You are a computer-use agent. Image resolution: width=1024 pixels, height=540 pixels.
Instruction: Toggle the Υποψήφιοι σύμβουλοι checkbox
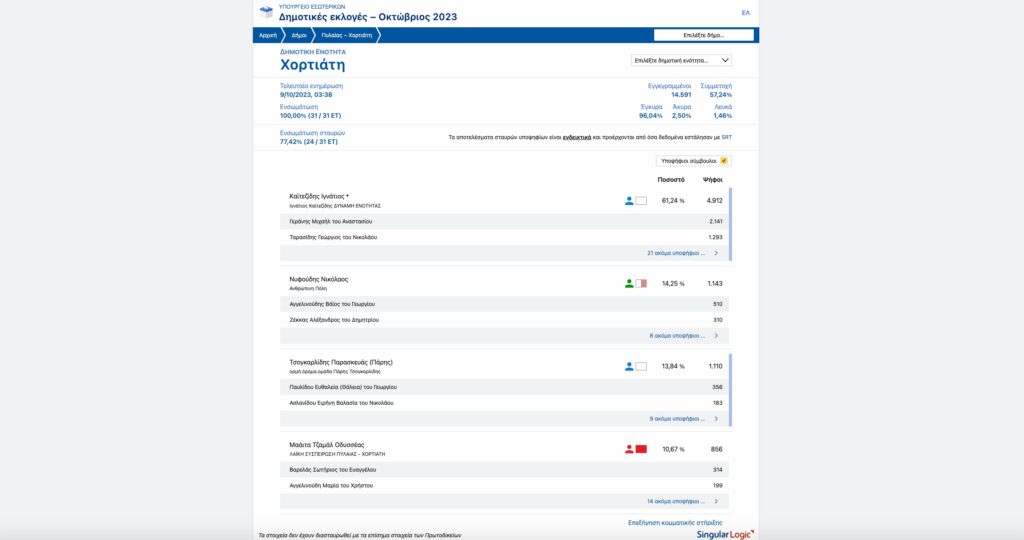coord(724,161)
